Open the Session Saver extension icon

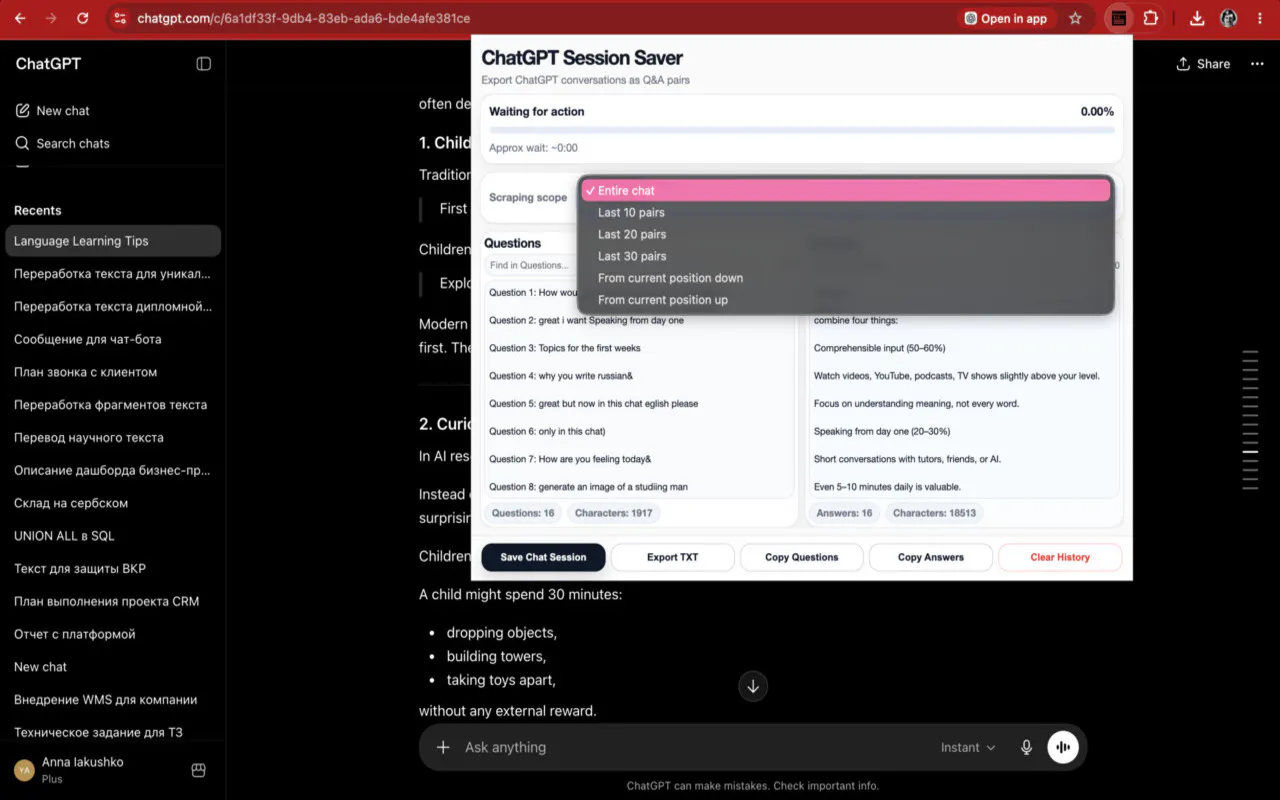[1119, 18]
